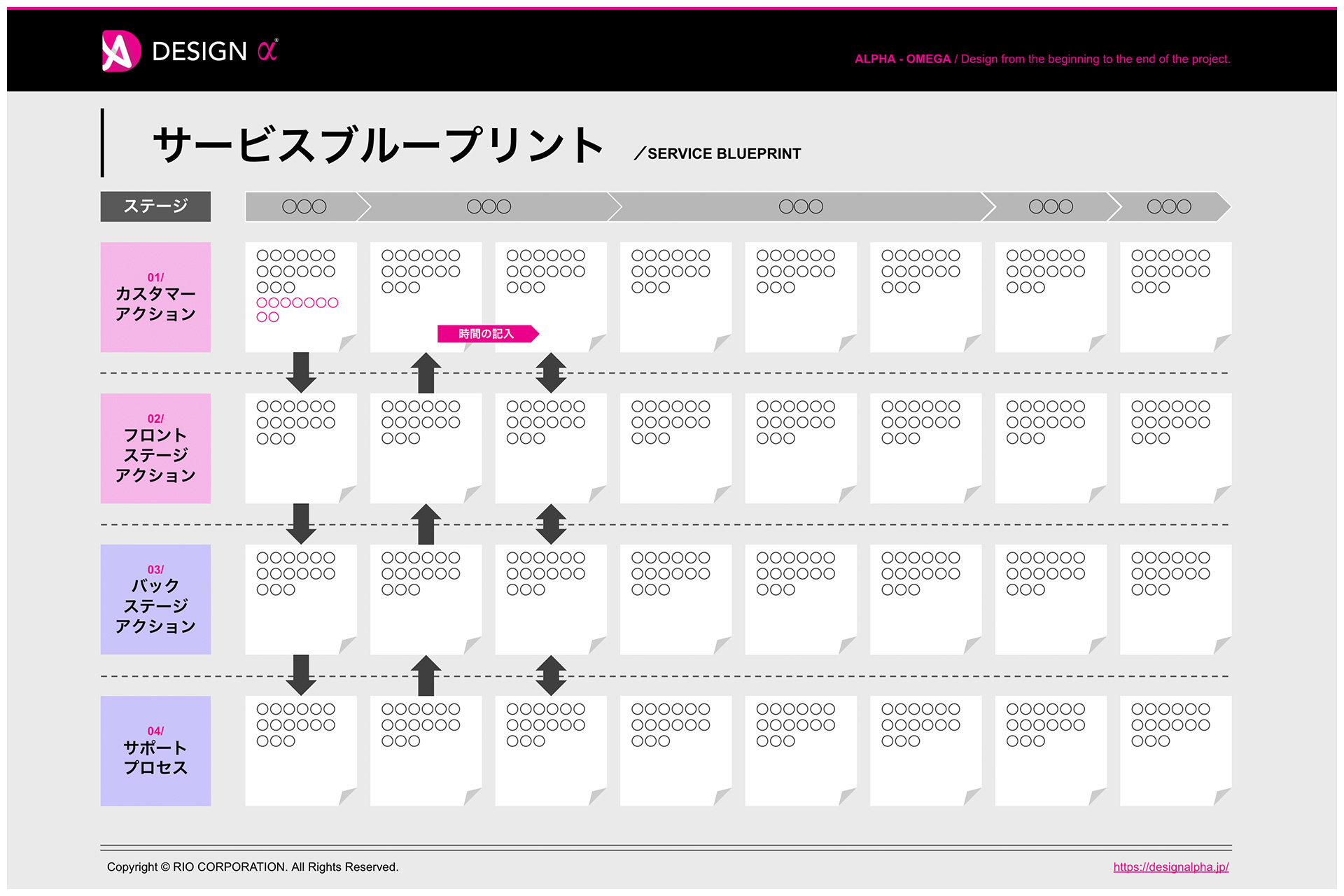Click the RIO CORPORATION copyright text
The image size is (1344, 896).
[x=253, y=867]
